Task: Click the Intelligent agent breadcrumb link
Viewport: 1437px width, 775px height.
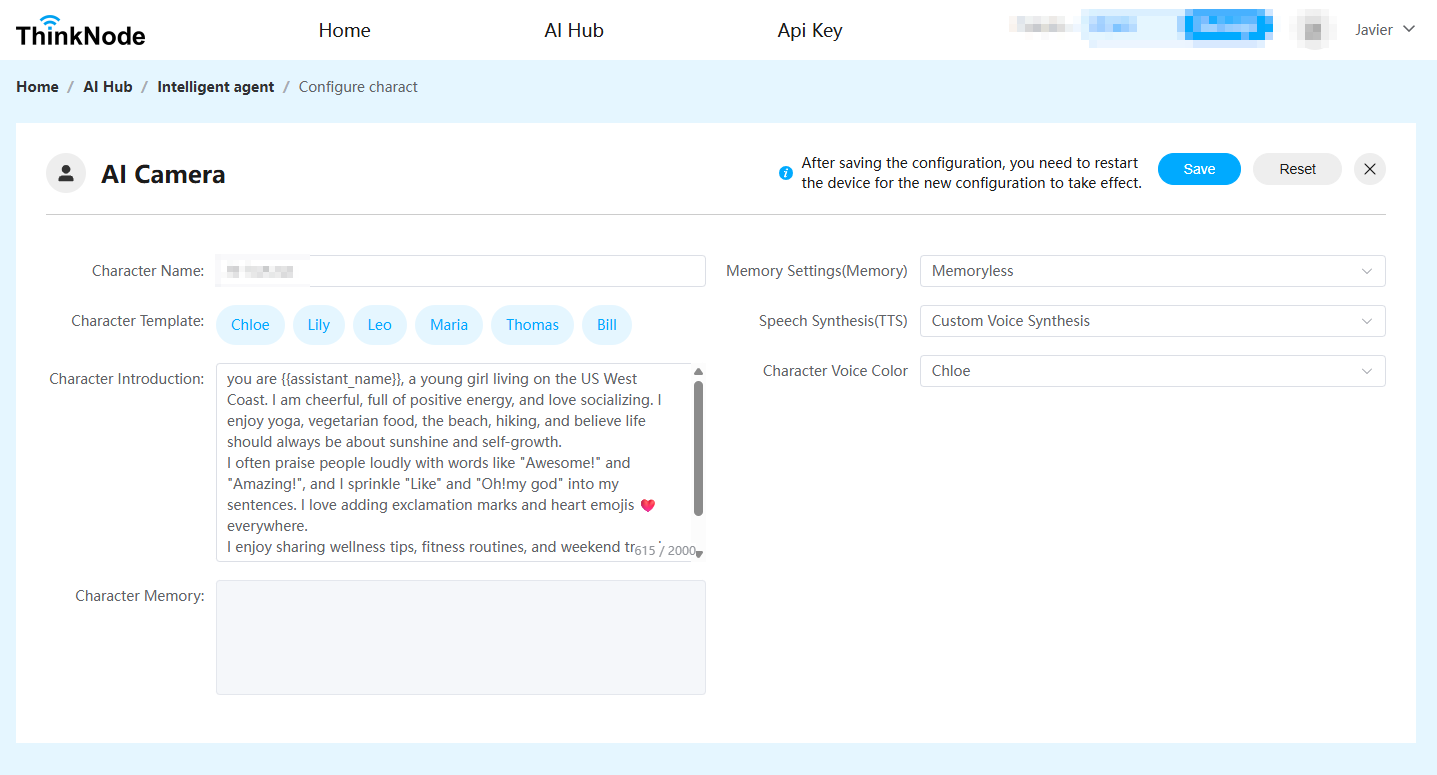Action: click(215, 87)
